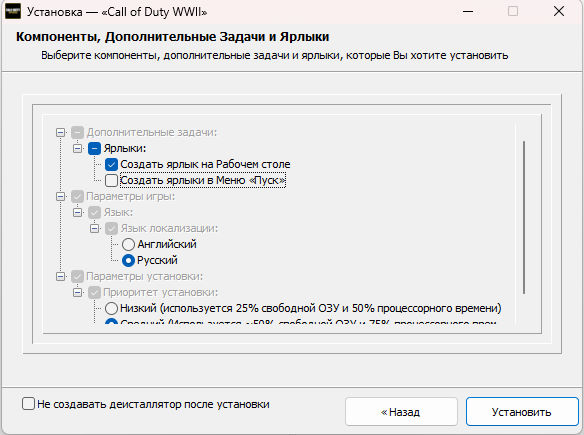Collapse the Приоритет установки node

coord(77,293)
